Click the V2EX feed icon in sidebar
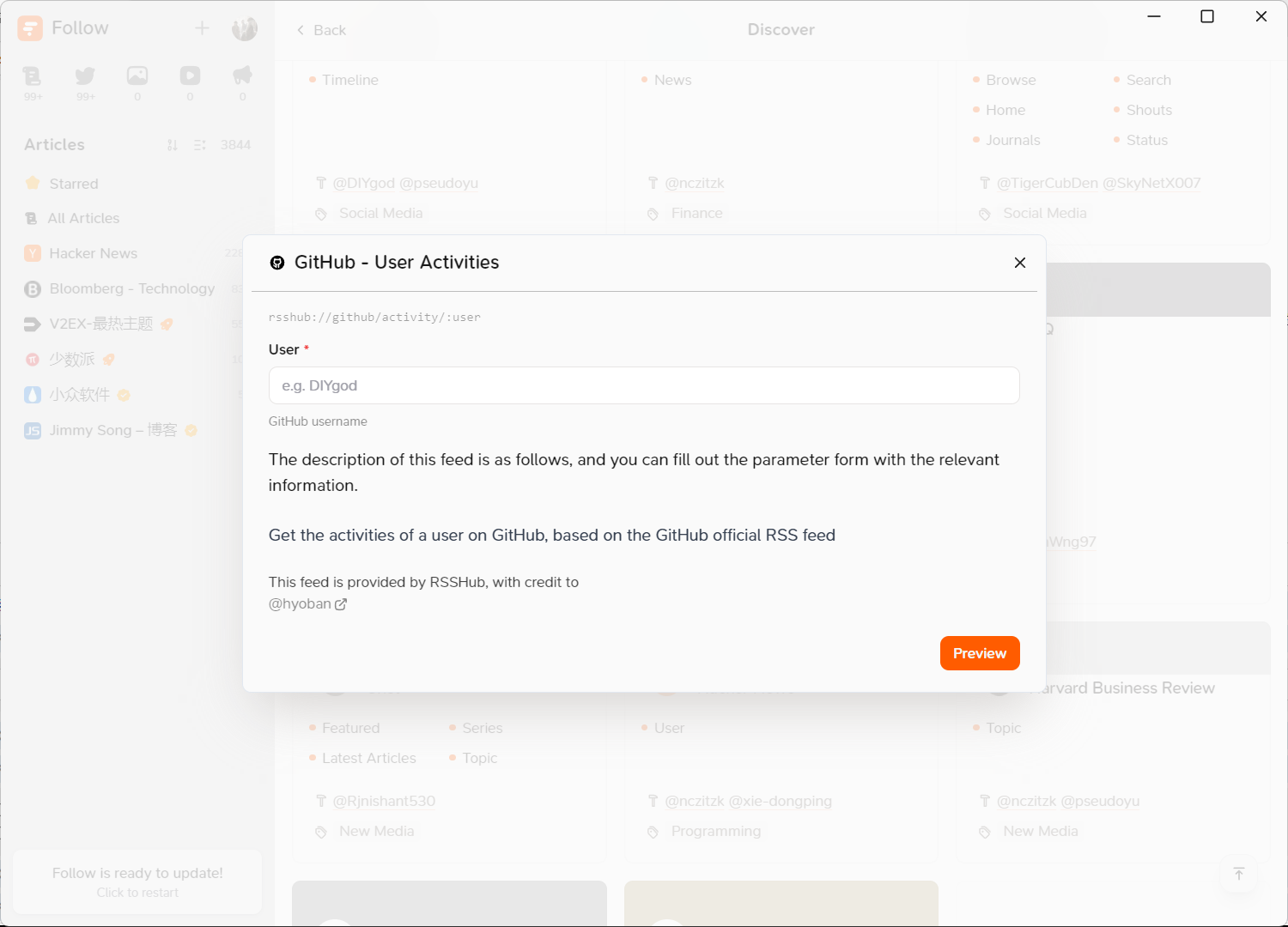This screenshot has height=927, width=1288. click(33, 324)
